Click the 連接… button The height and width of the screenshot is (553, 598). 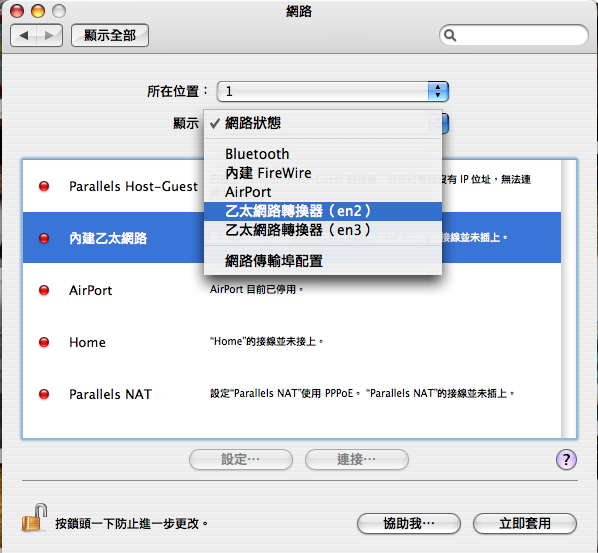(357, 459)
